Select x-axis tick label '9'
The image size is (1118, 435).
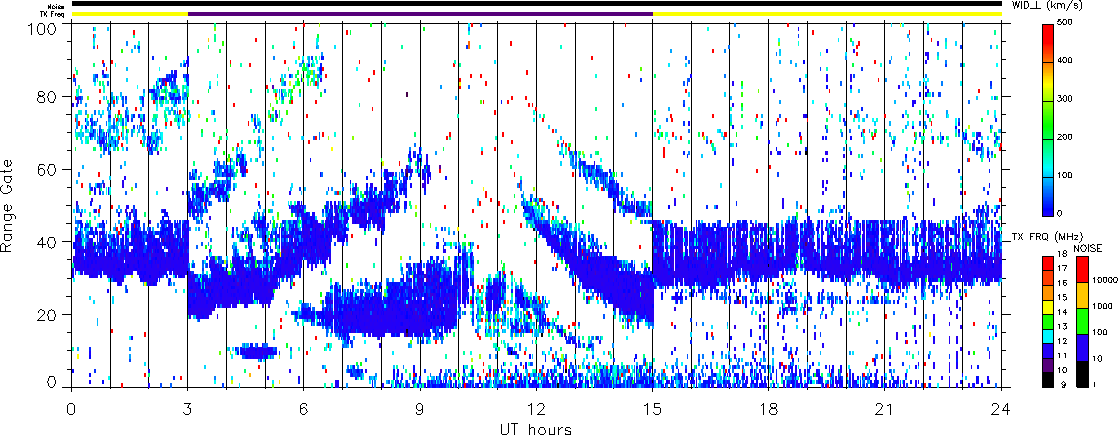click(420, 408)
